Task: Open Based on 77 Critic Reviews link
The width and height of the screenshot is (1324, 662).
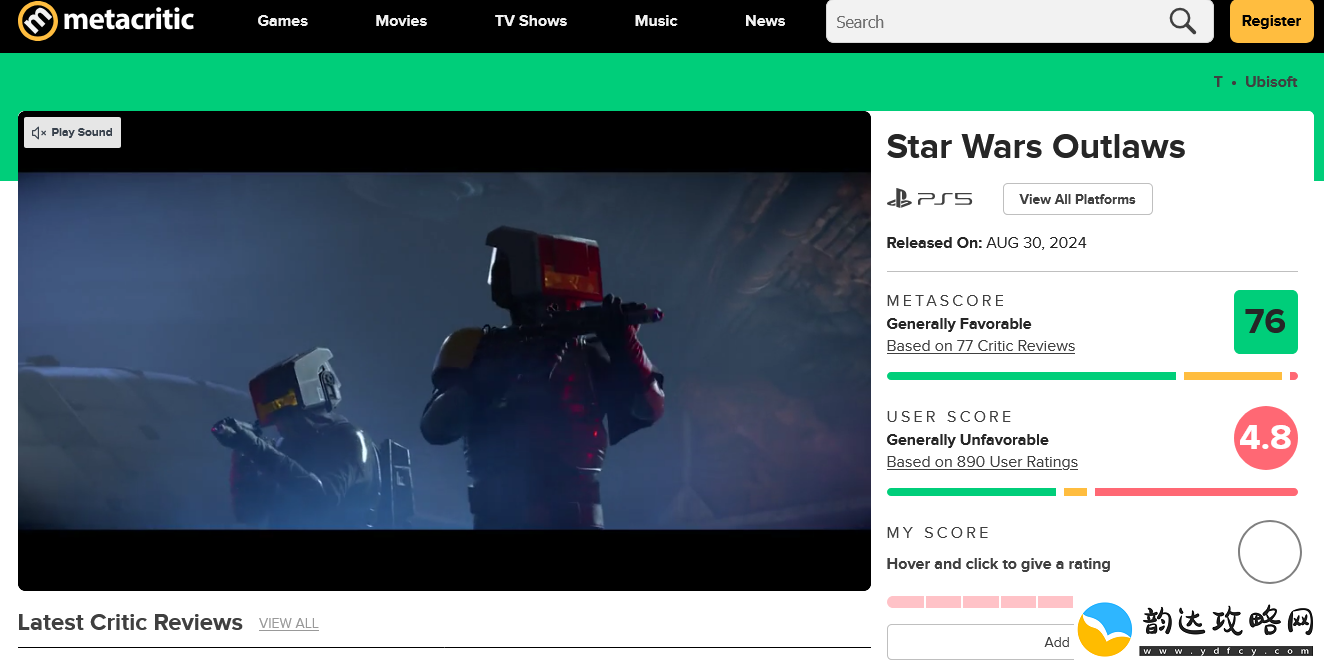Action: [x=981, y=346]
